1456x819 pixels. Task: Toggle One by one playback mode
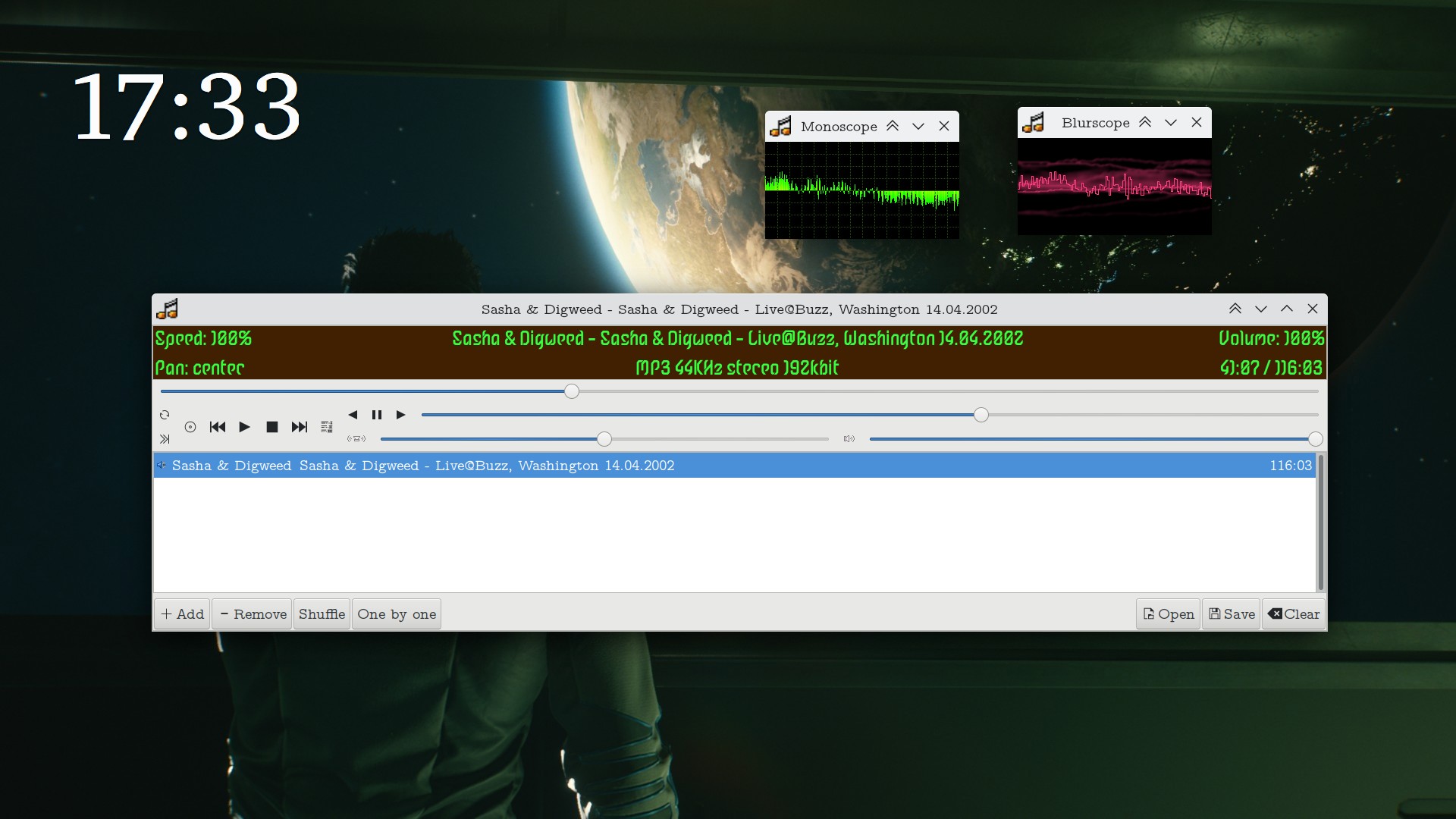click(x=396, y=614)
